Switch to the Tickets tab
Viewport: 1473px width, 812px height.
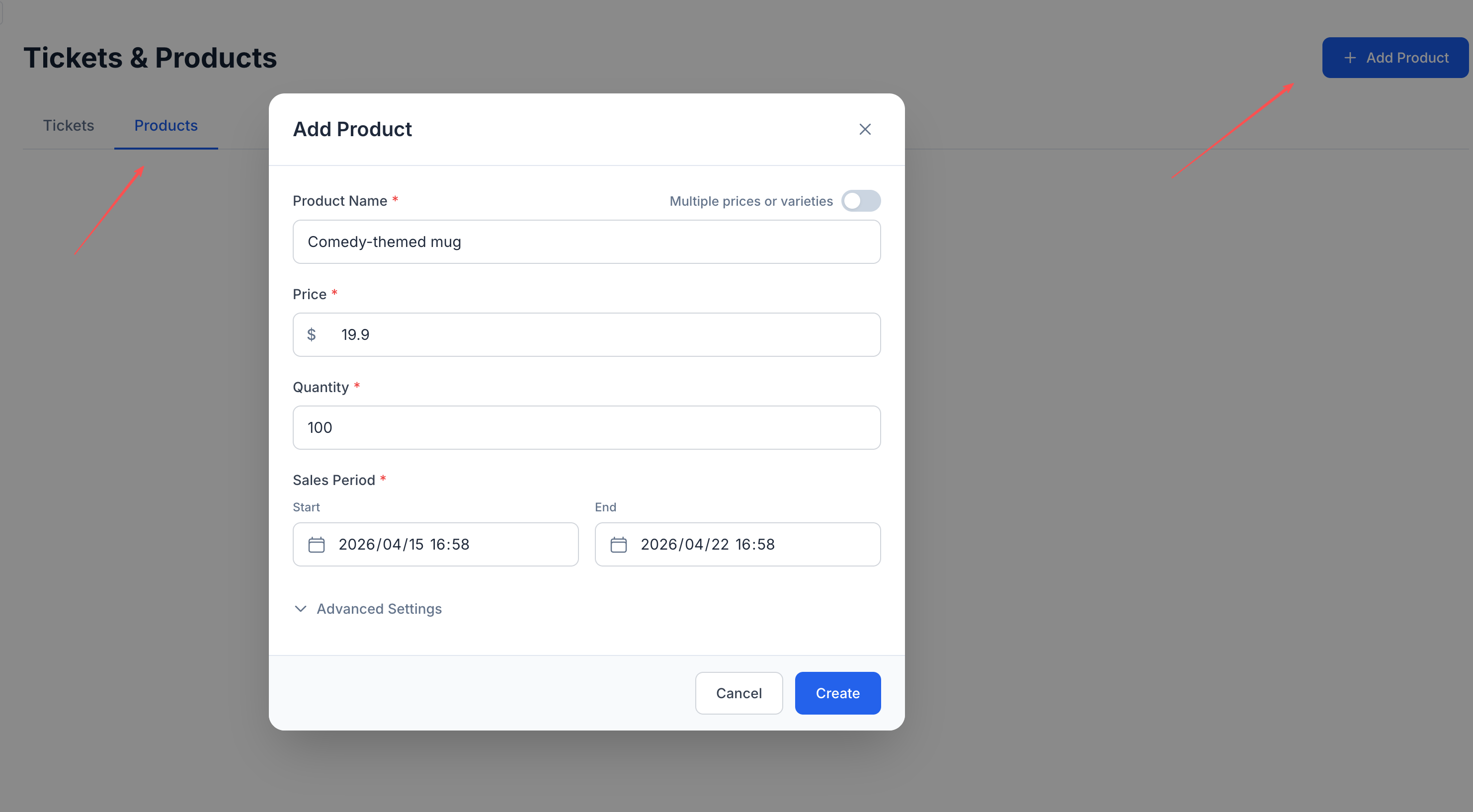click(68, 125)
